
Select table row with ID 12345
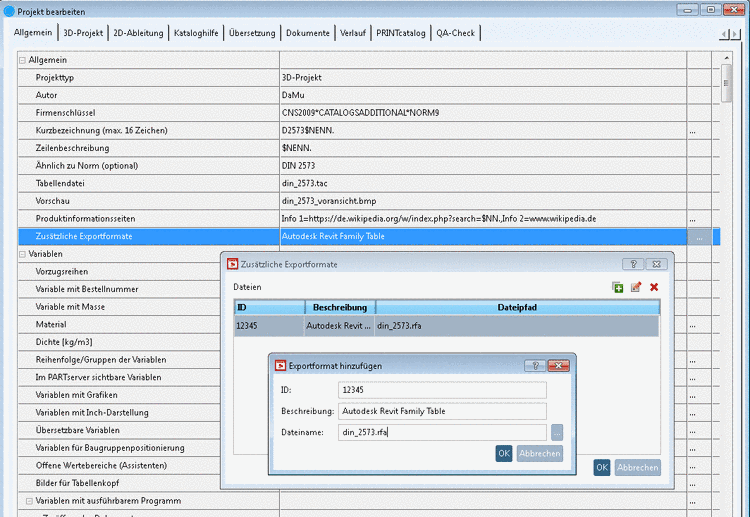coord(447,326)
